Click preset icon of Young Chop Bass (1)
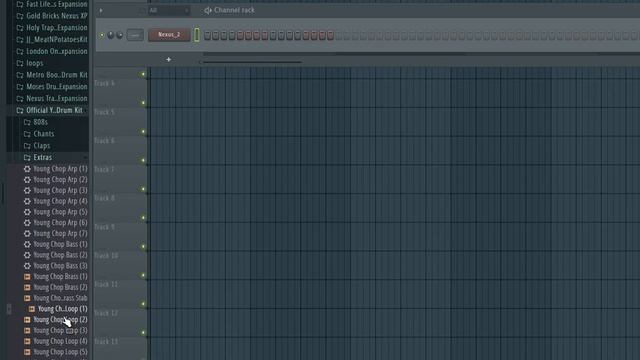640x360 pixels. point(27,244)
